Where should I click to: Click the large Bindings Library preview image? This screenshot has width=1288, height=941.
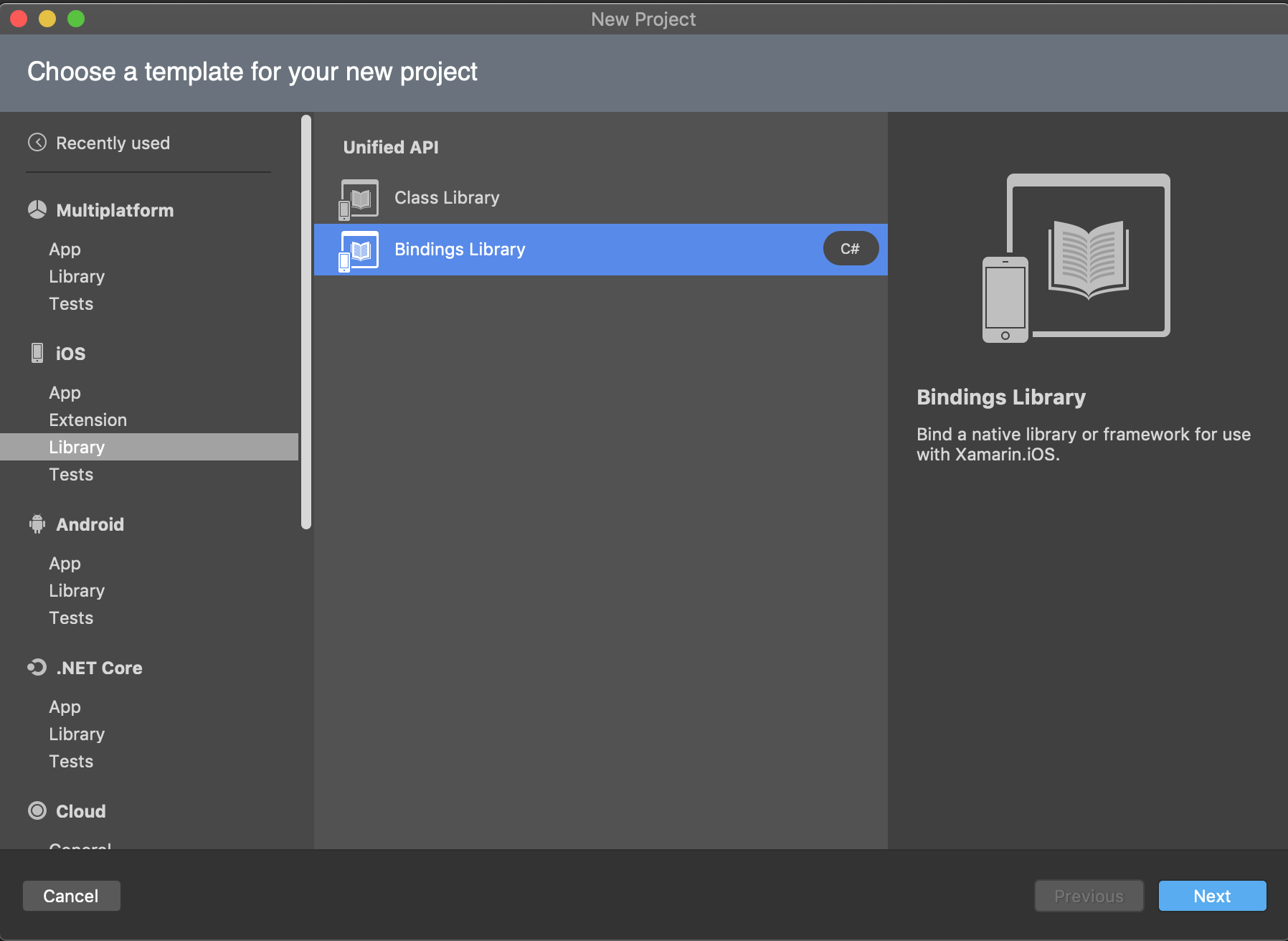coord(1076,258)
